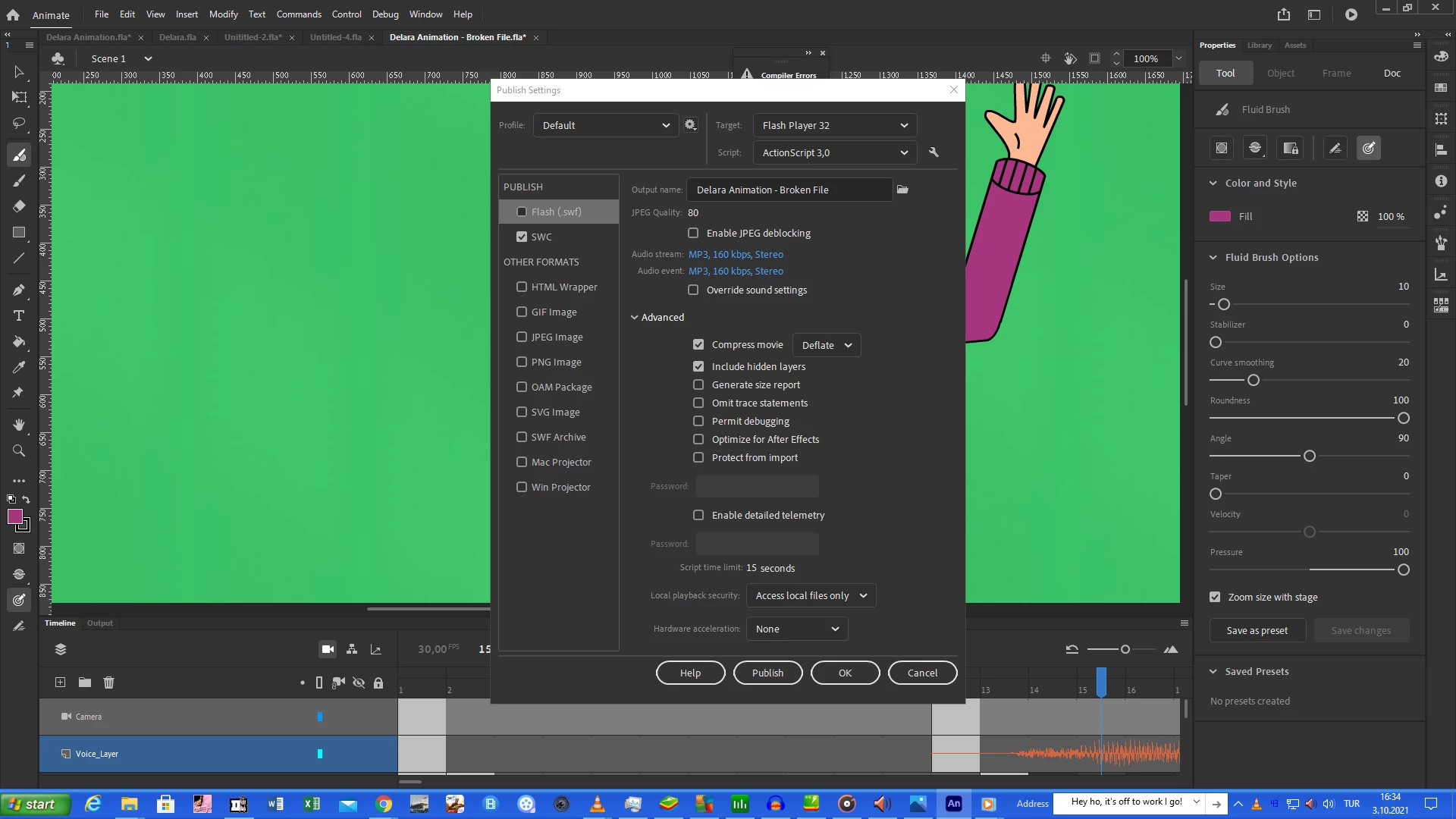Check the HTML Wrapper format option
This screenshot has width=1456, height=819.
coord(522,287)
